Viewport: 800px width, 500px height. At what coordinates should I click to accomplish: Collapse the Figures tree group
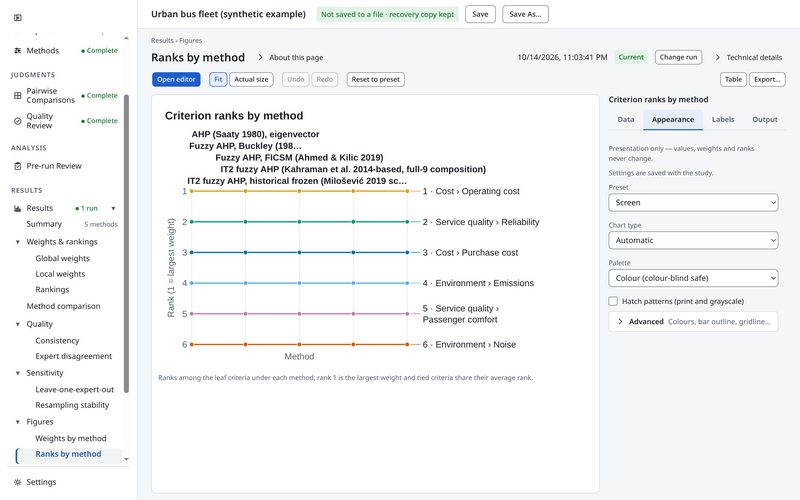point(18,422)
